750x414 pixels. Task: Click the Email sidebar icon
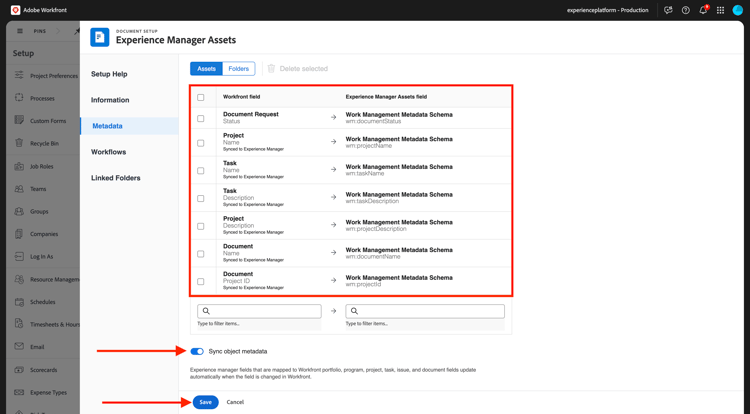19,347
